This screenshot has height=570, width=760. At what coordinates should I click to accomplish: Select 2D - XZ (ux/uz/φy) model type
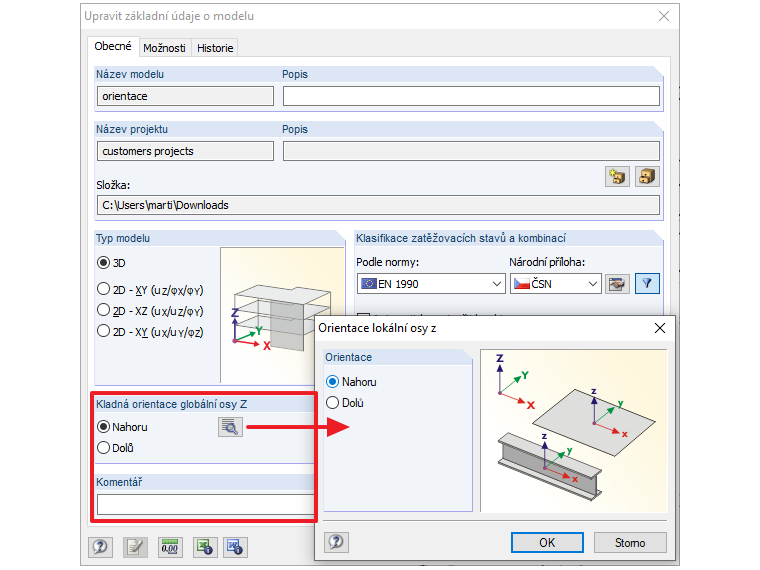(x=103, y=310)
